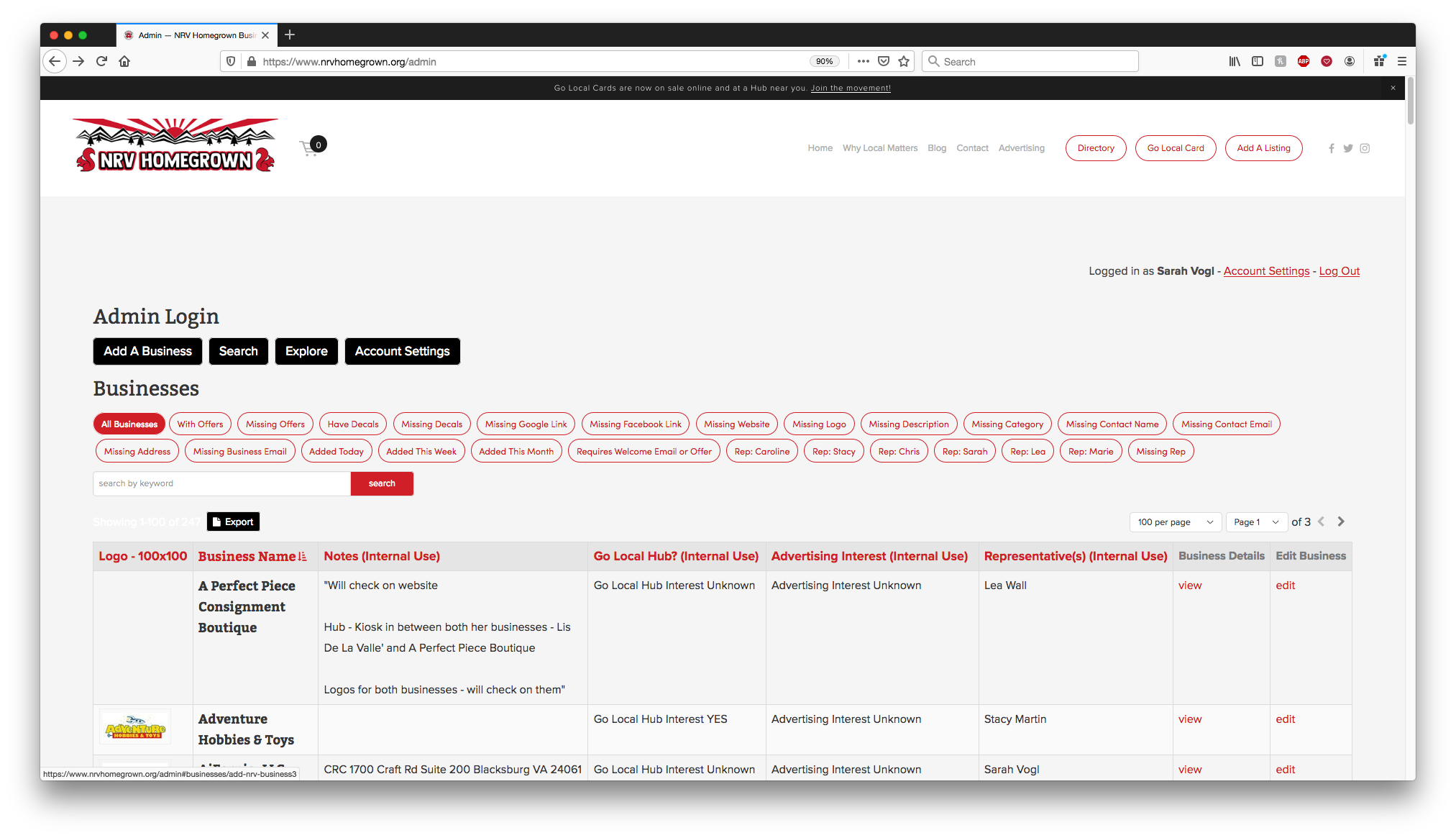Click the black Search admin button
Screen dimensions: 1456x838
(238, 351)
